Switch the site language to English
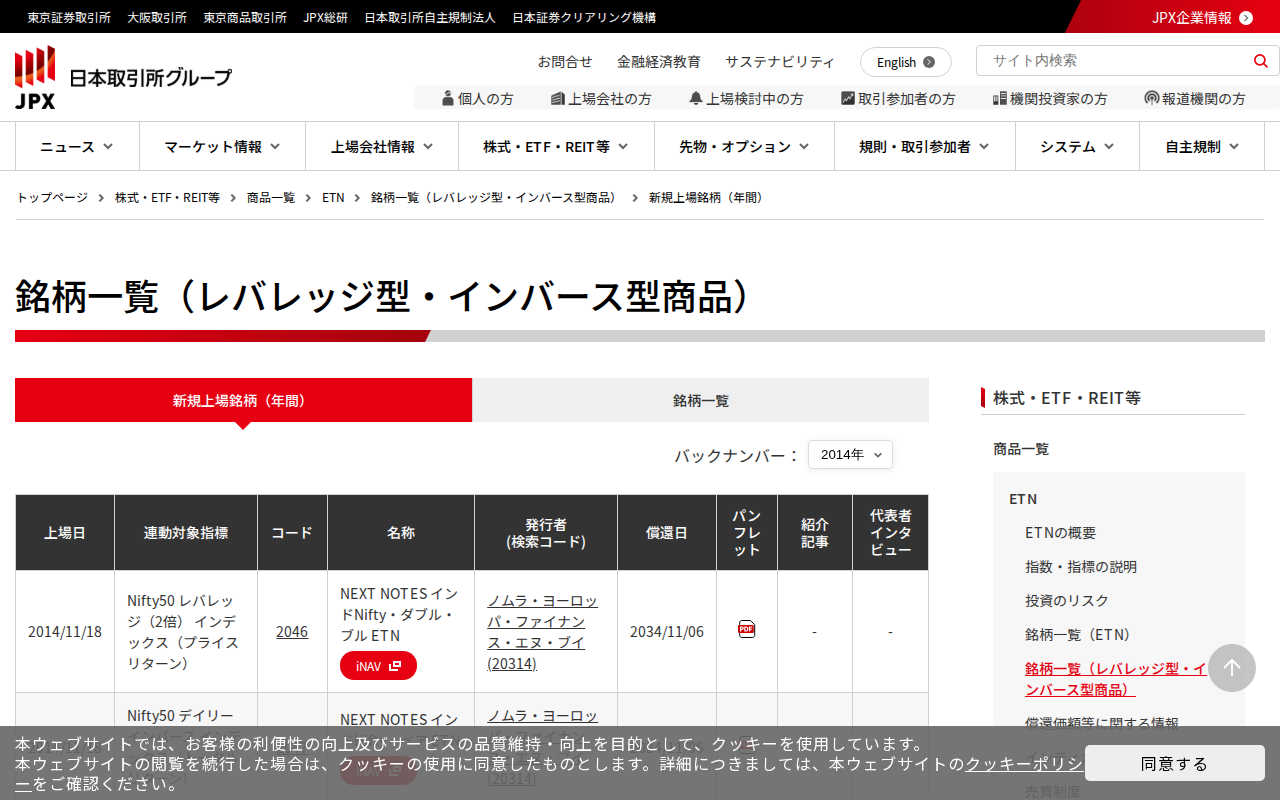The image size is (1280, 800). pos(906,62)
